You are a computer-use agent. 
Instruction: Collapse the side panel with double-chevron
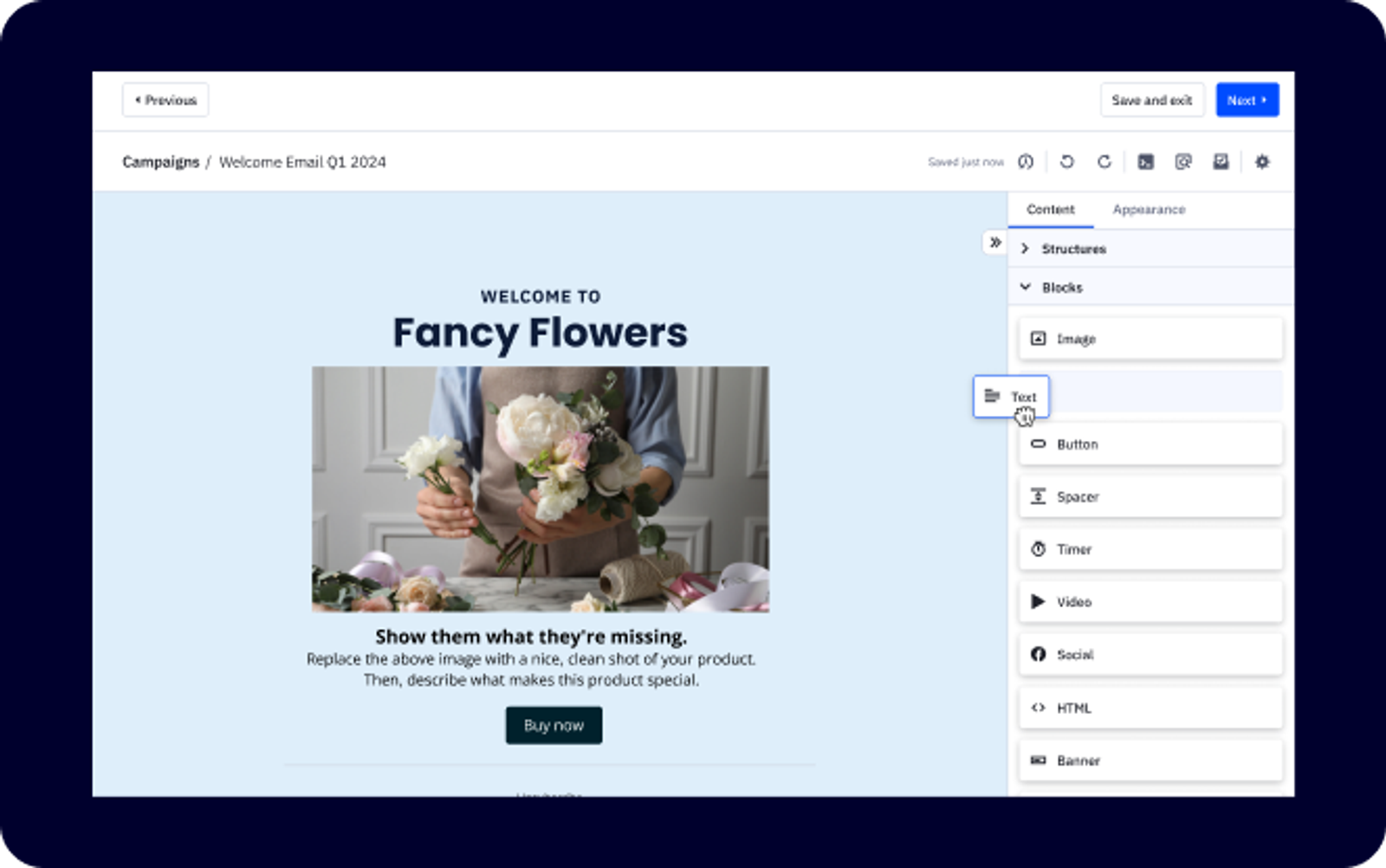point(995,243)
